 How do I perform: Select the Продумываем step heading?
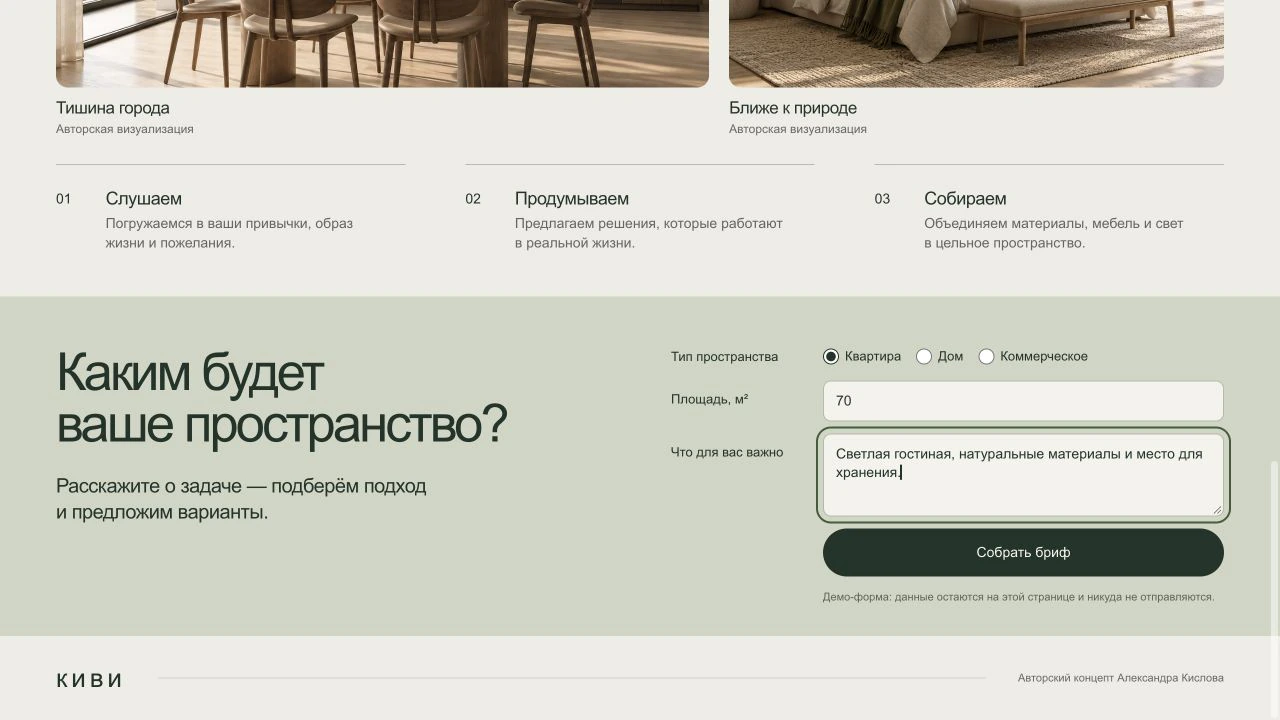click(x=572, y=199)
